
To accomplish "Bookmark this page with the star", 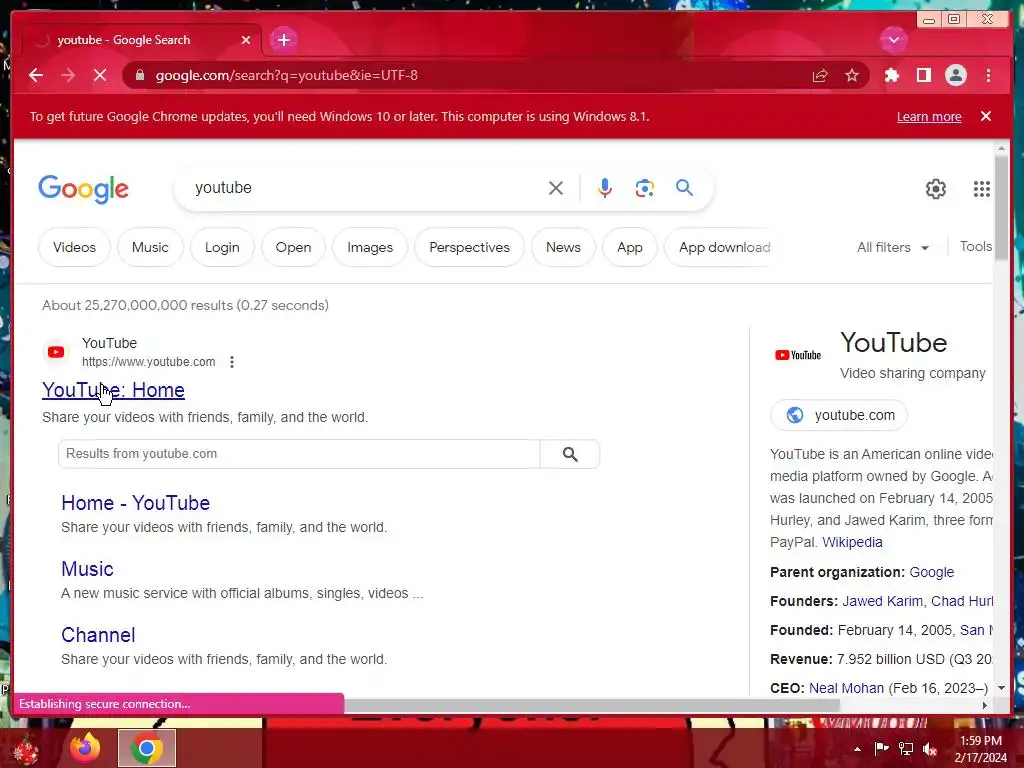I will tap(852, 75).
